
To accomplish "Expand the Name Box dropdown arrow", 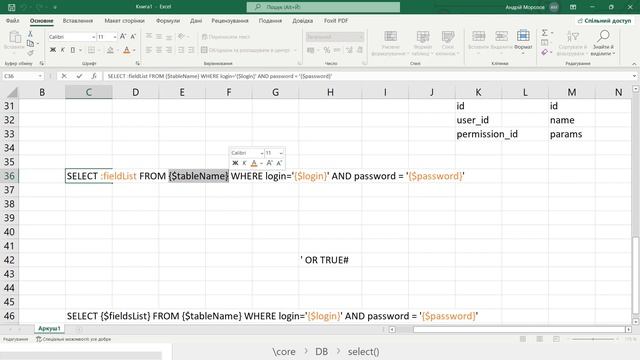I will coord(40,76).
